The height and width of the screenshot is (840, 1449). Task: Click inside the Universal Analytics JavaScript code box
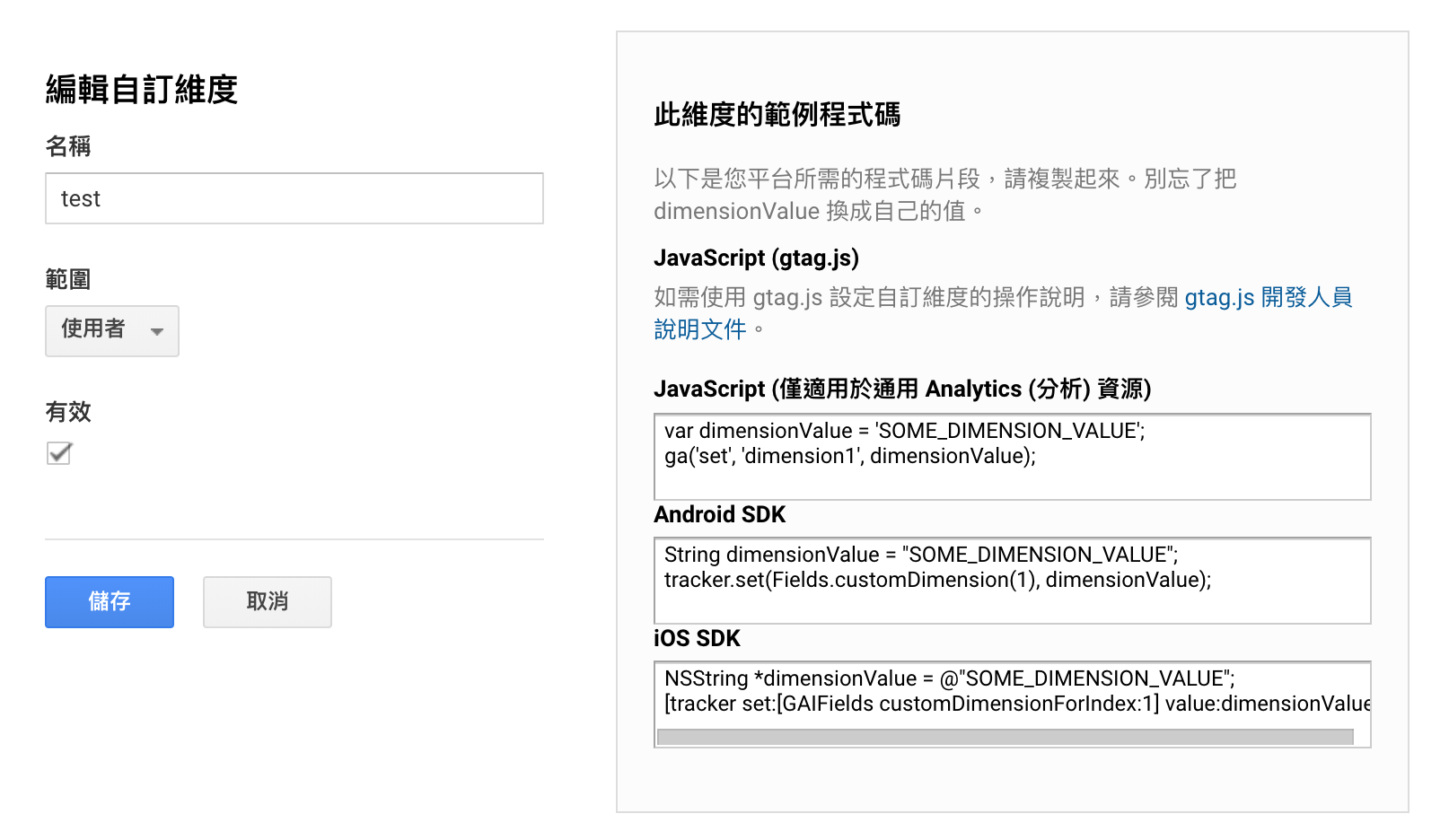[x=1011, y=456]
